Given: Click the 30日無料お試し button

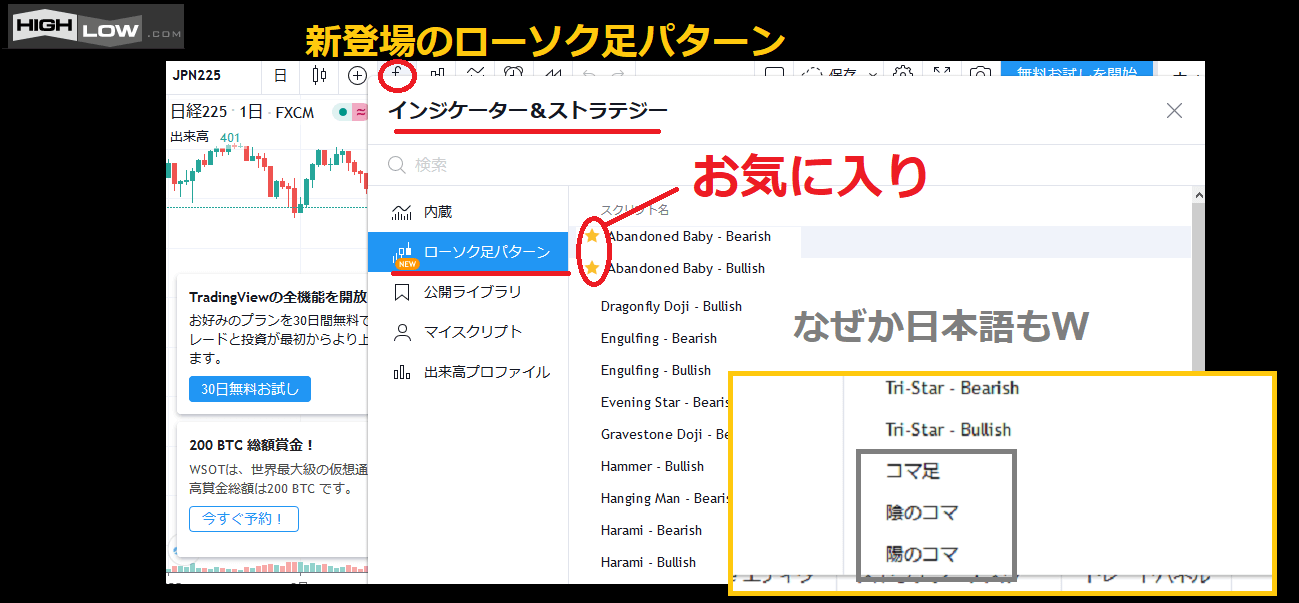Looking at the screenshot, I should pos(249,389).
